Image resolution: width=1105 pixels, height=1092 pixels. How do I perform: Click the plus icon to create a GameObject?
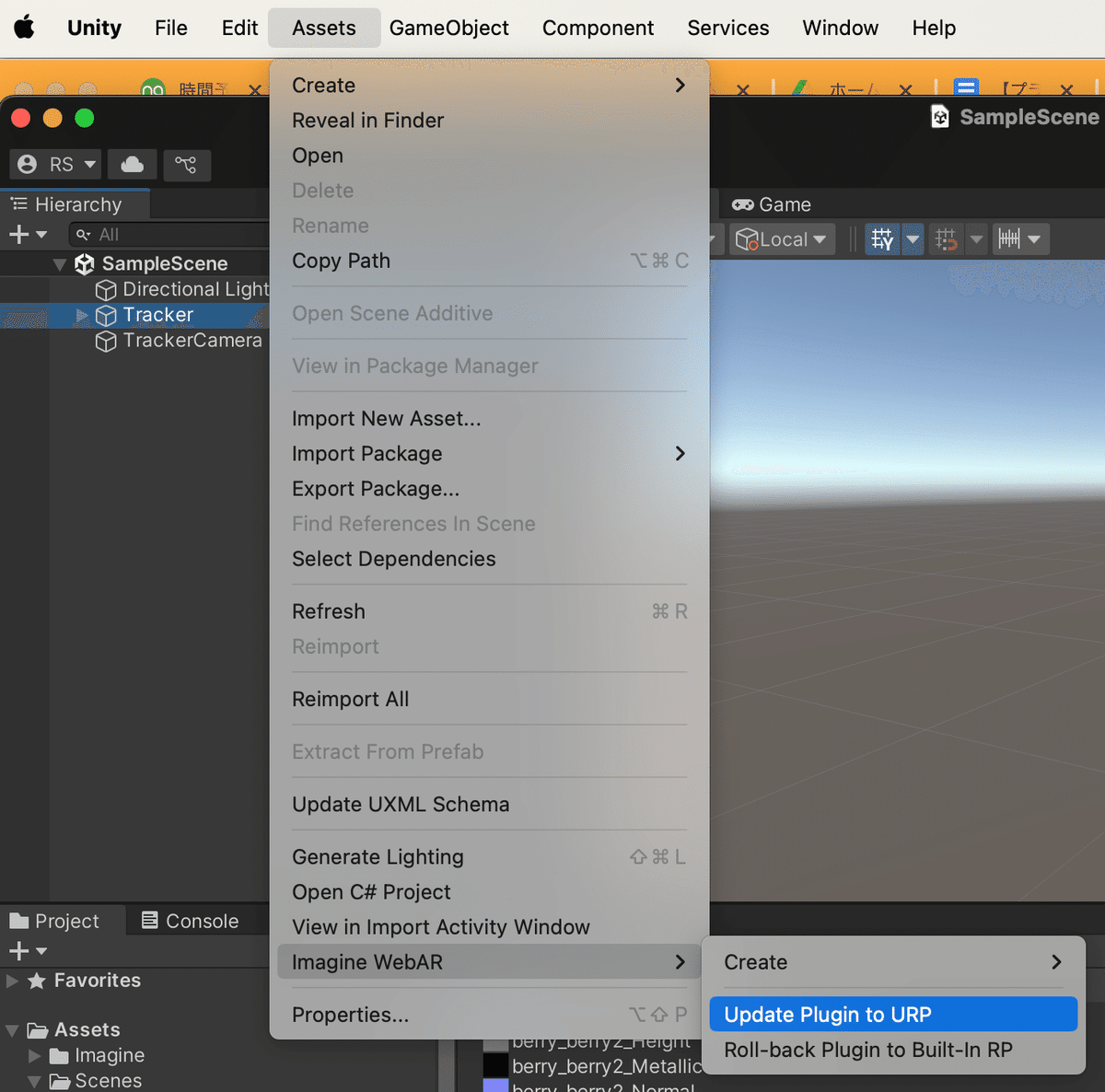(x=20, y=234)
